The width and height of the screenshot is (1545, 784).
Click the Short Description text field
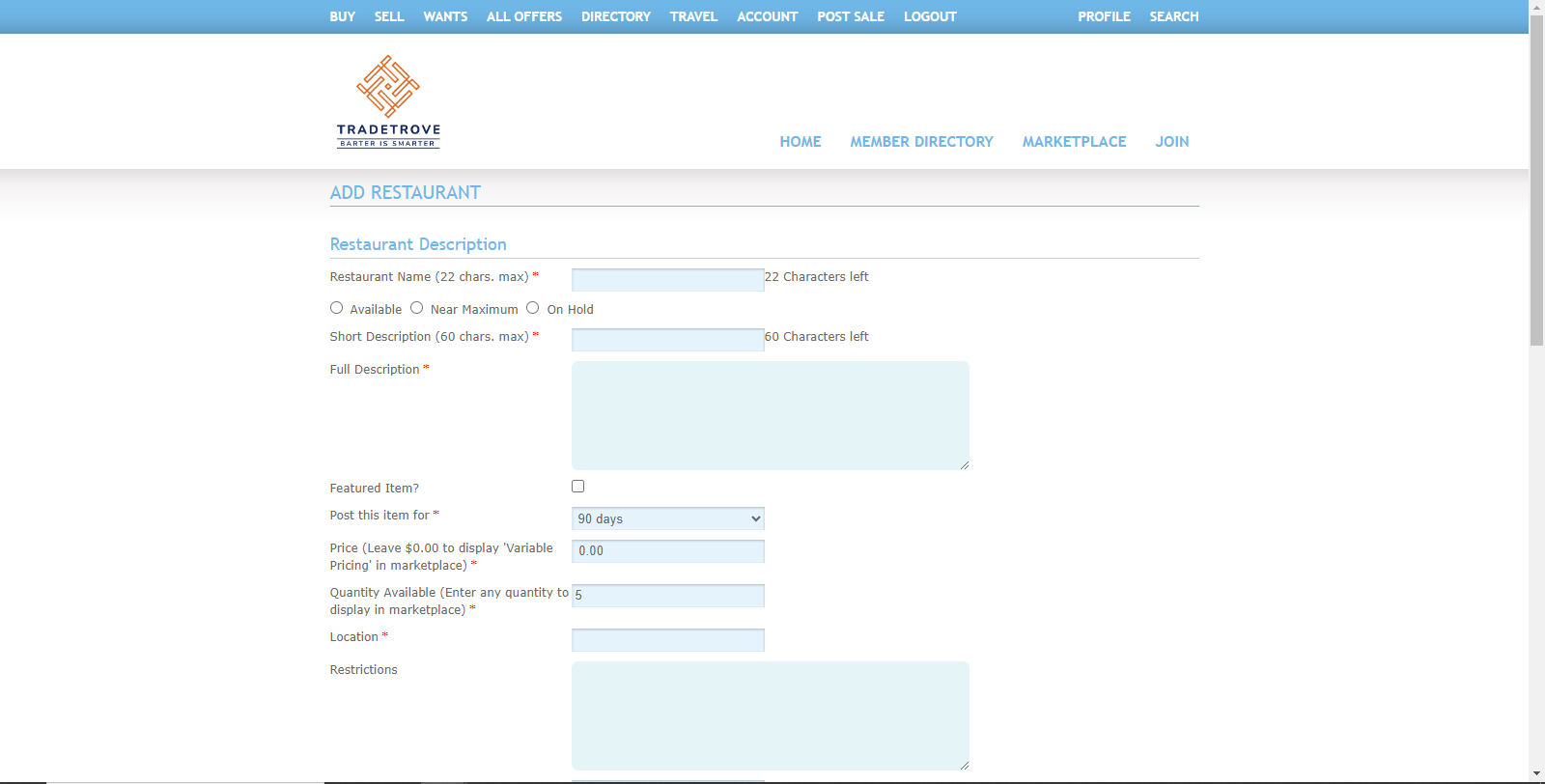pyautogui.click(x=667, y=340)
